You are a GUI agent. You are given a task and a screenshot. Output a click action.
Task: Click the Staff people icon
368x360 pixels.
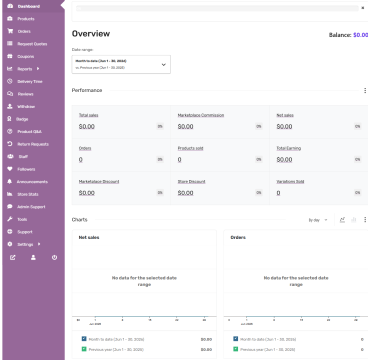tap(10, 157)
